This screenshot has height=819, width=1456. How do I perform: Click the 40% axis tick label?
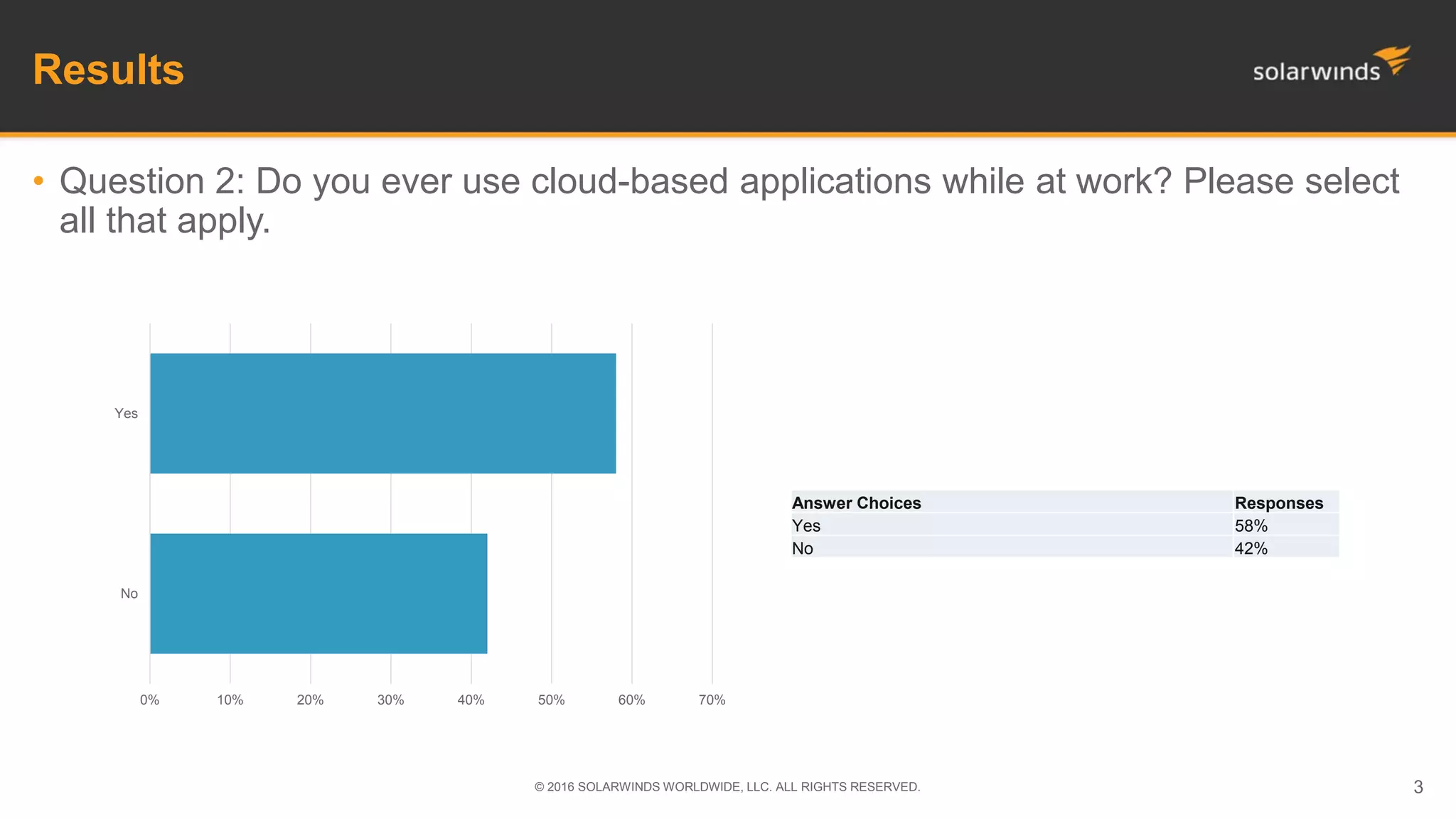point(471,700)
